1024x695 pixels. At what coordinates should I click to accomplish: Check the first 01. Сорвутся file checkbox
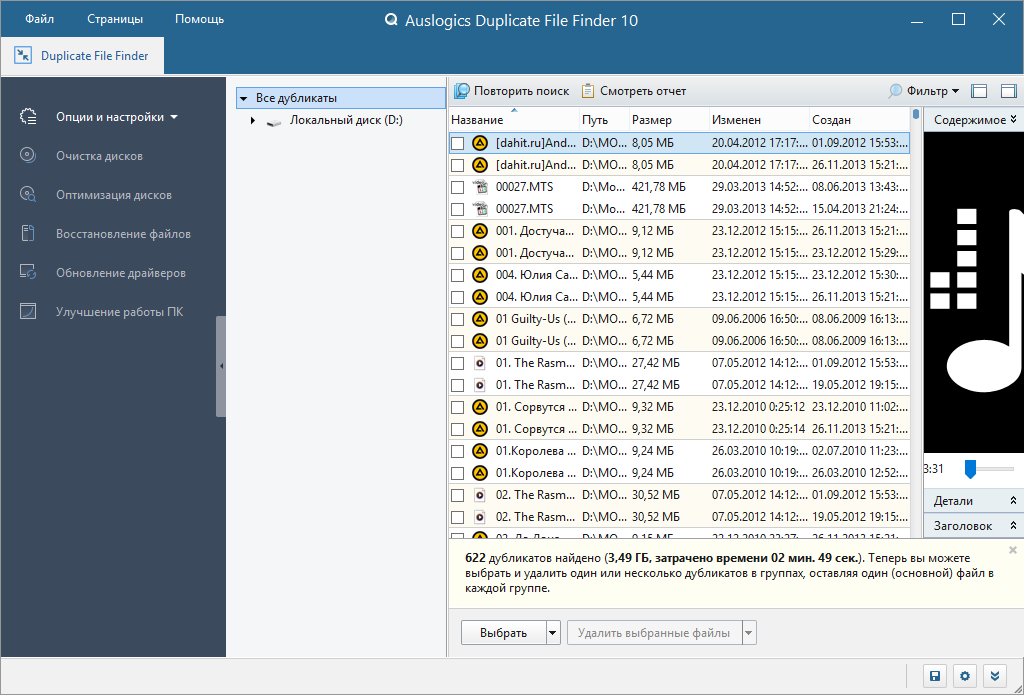[x=458, y=407]
